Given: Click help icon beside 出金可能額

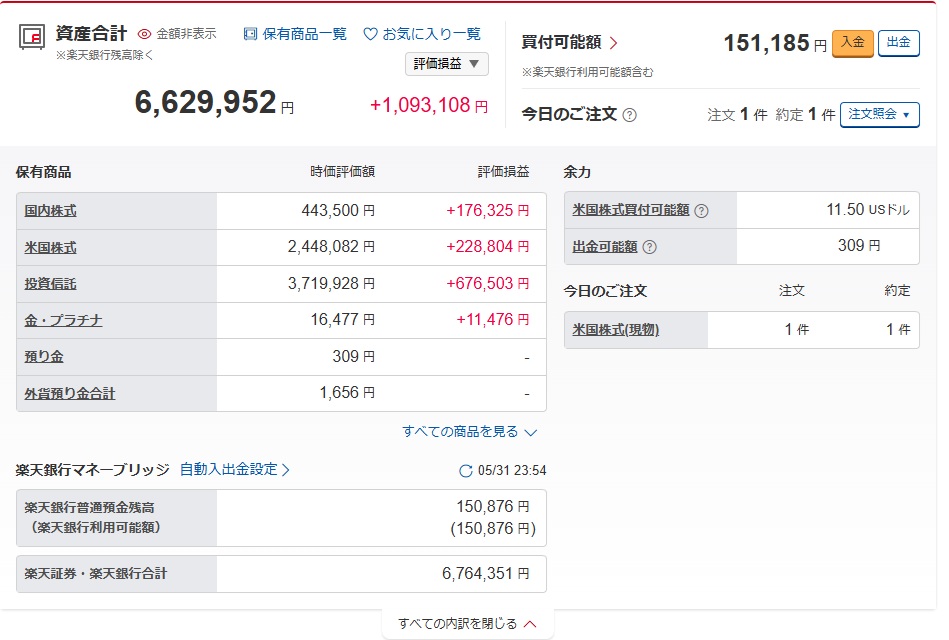Looking at the screenshot, I should pos(649,247).
